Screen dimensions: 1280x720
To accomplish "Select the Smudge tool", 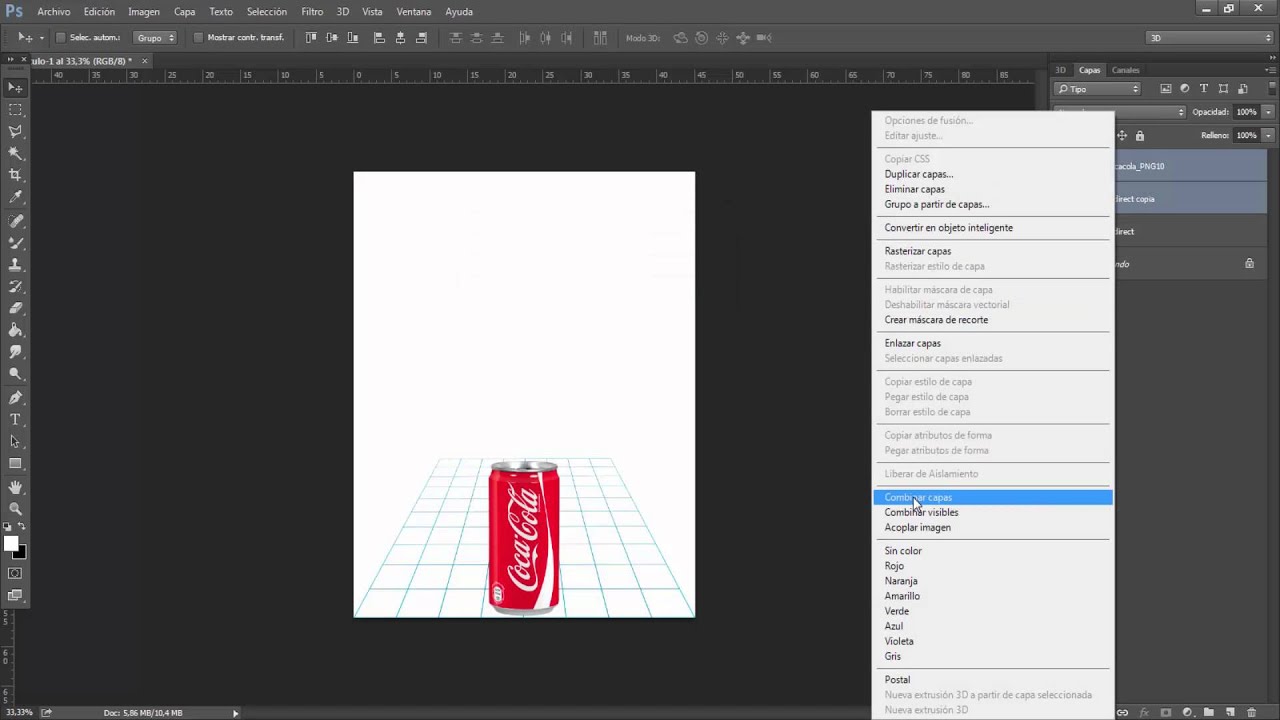I will [15, 352].
